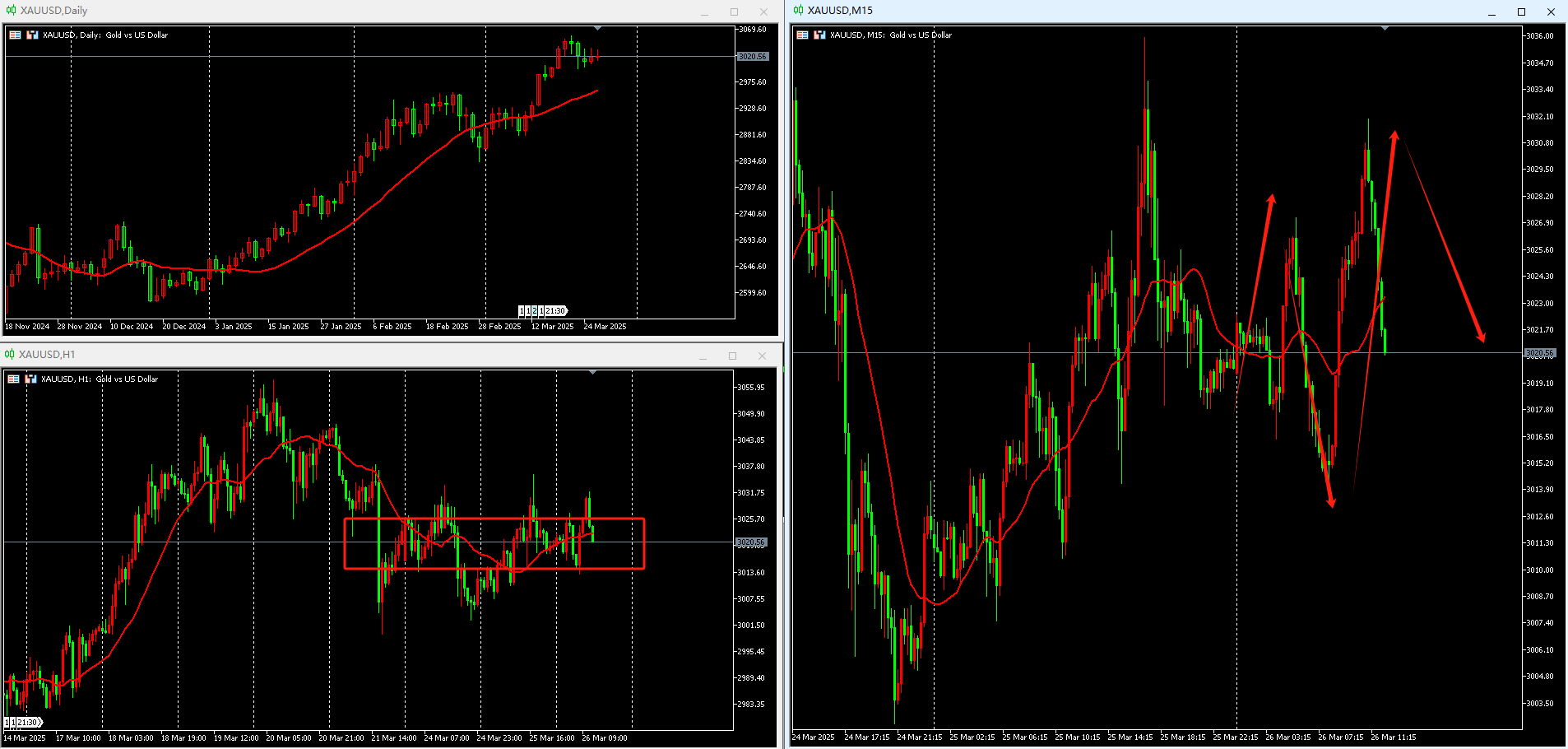Viewport: 1568px width, 749px height.
Task: Click the candlestick icon in XAUUSD,M15 title bar
Action: click(x=798, y=10)
